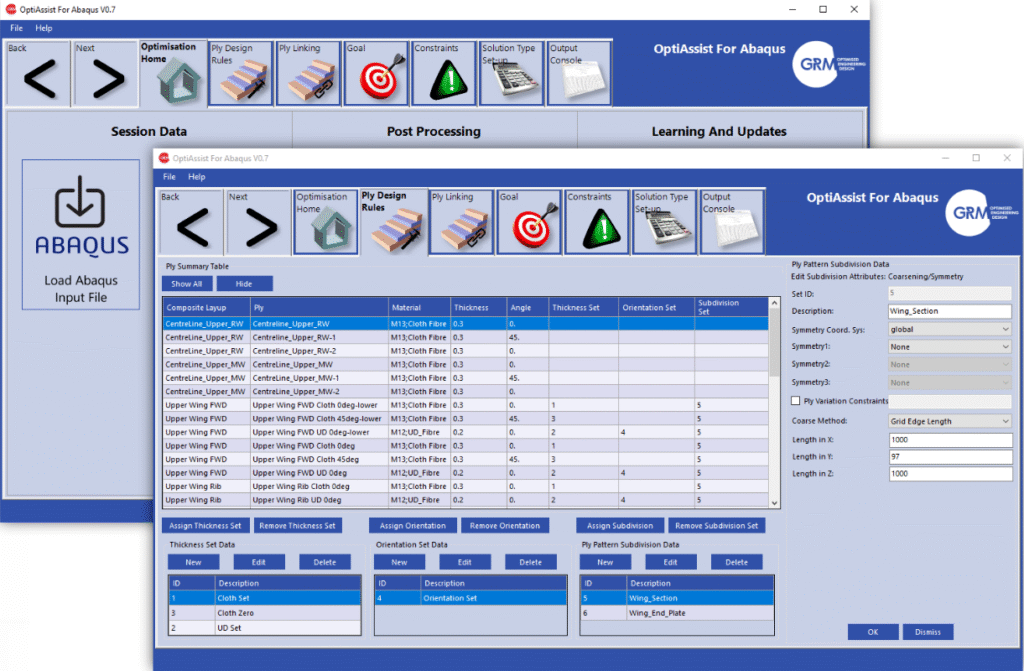Click Assign Orientation button
This screenshot has width=1024, height=671.
pos(413,525)
